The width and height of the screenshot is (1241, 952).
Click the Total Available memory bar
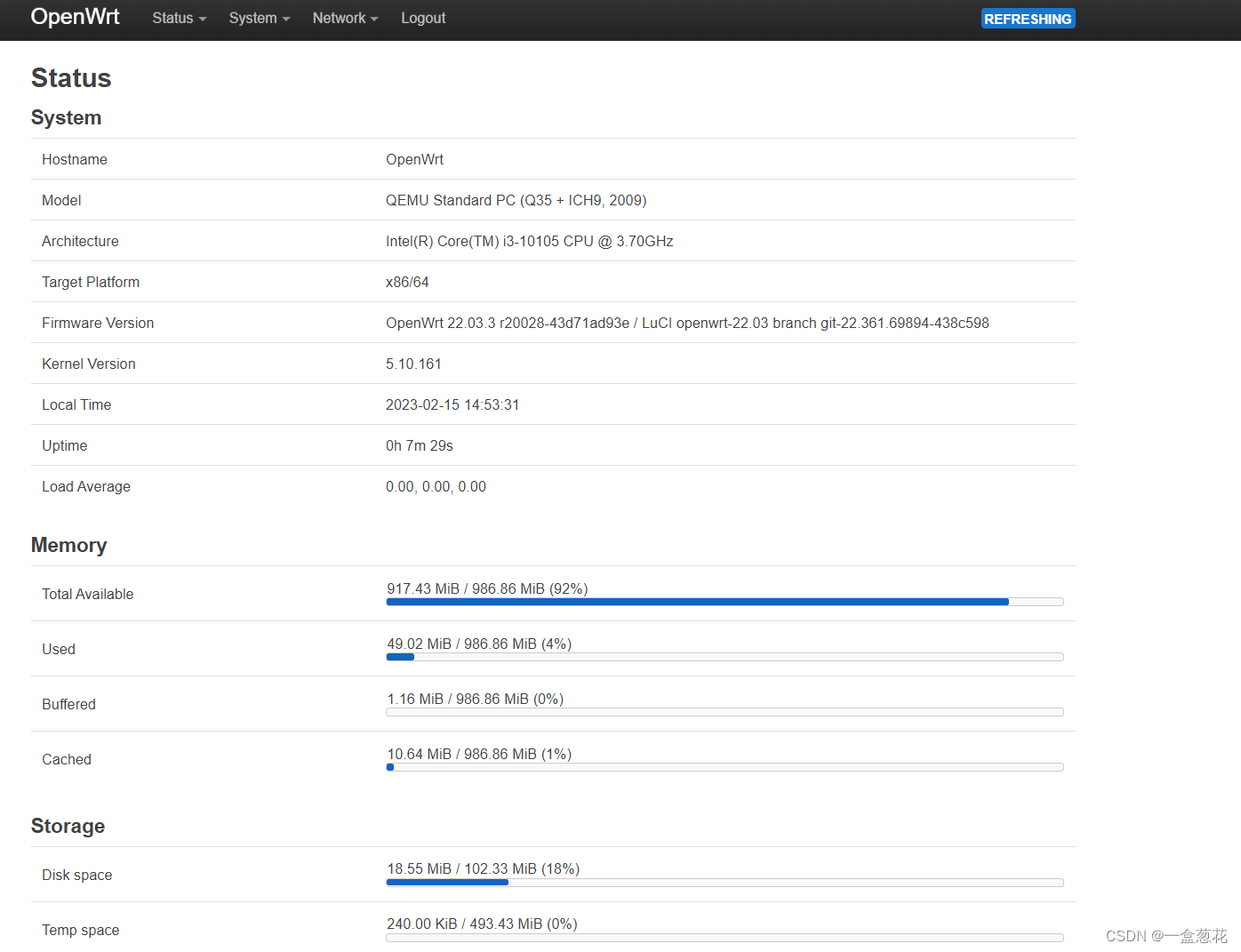725,602
